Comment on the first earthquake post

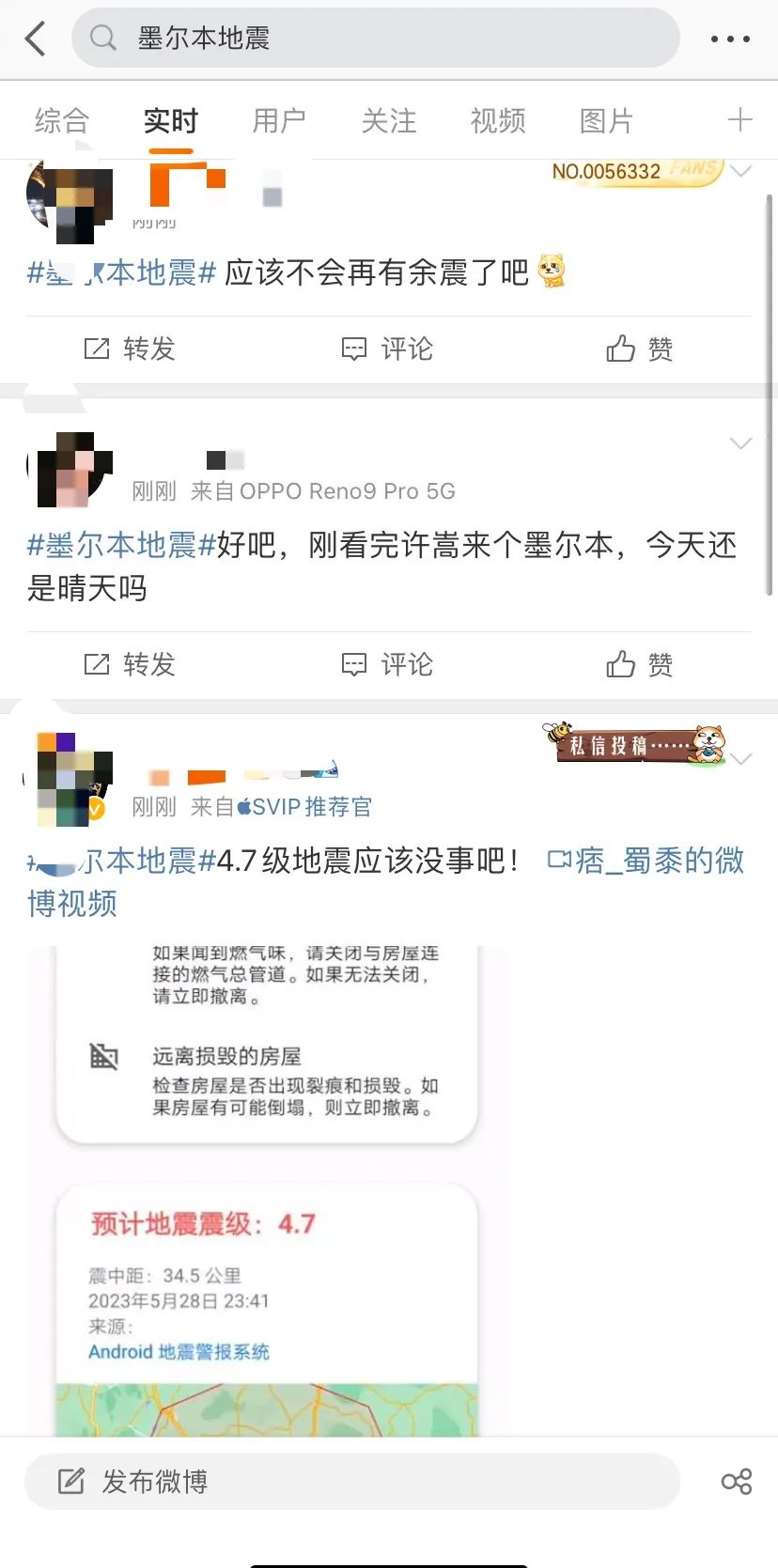[386, 349]
